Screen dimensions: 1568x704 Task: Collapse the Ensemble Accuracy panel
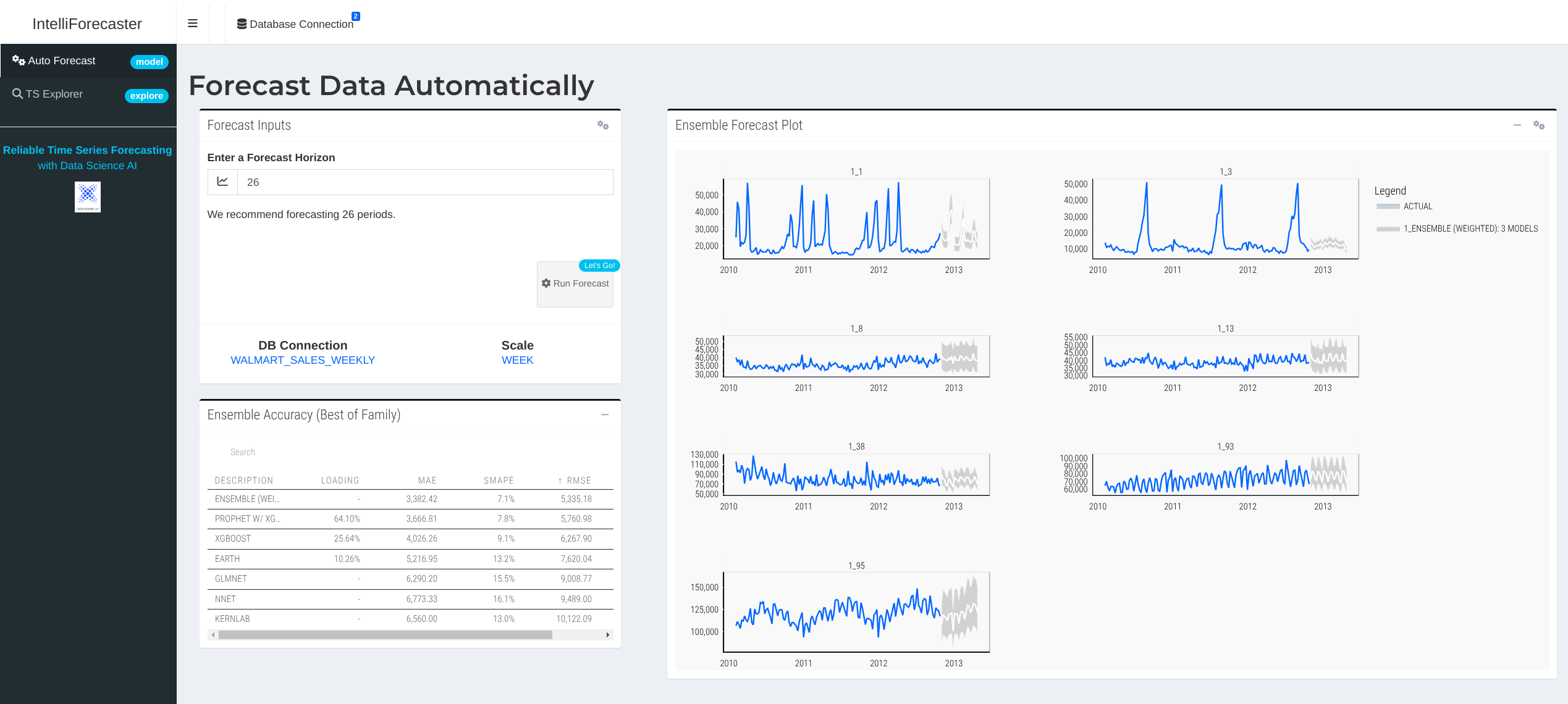(605, 415)
